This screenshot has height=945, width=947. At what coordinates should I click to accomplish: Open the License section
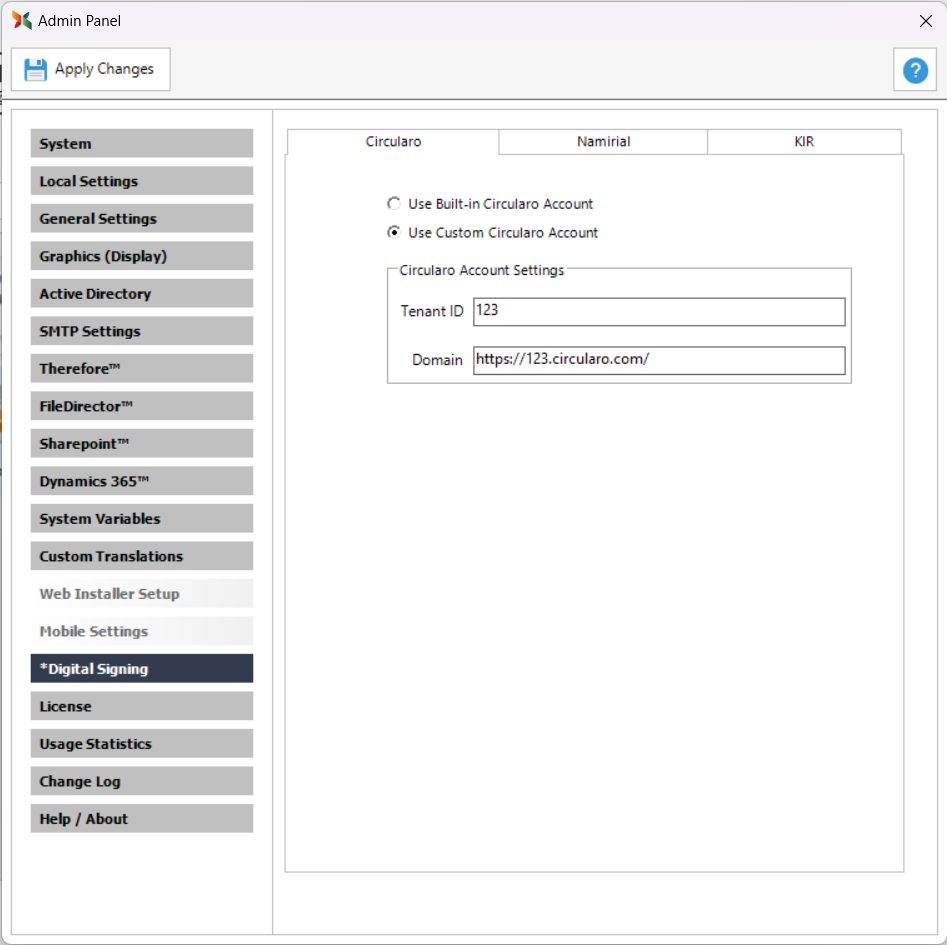142,706
